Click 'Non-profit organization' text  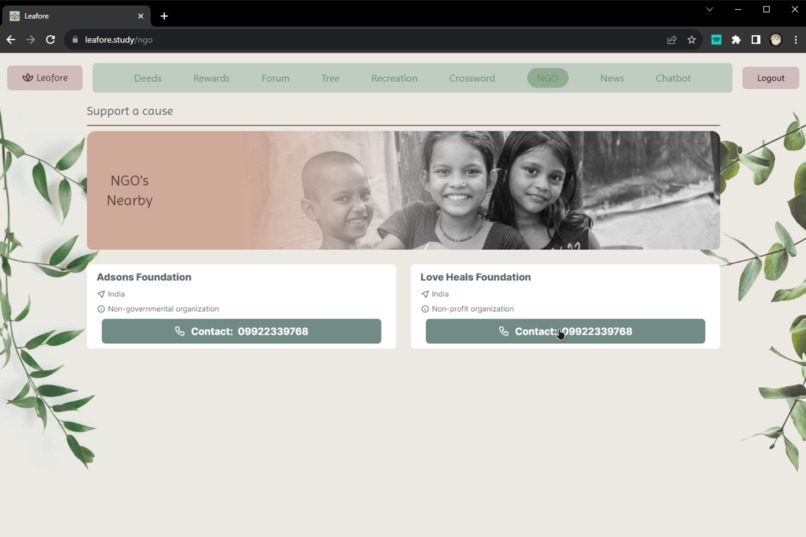(x=472, y=309)
